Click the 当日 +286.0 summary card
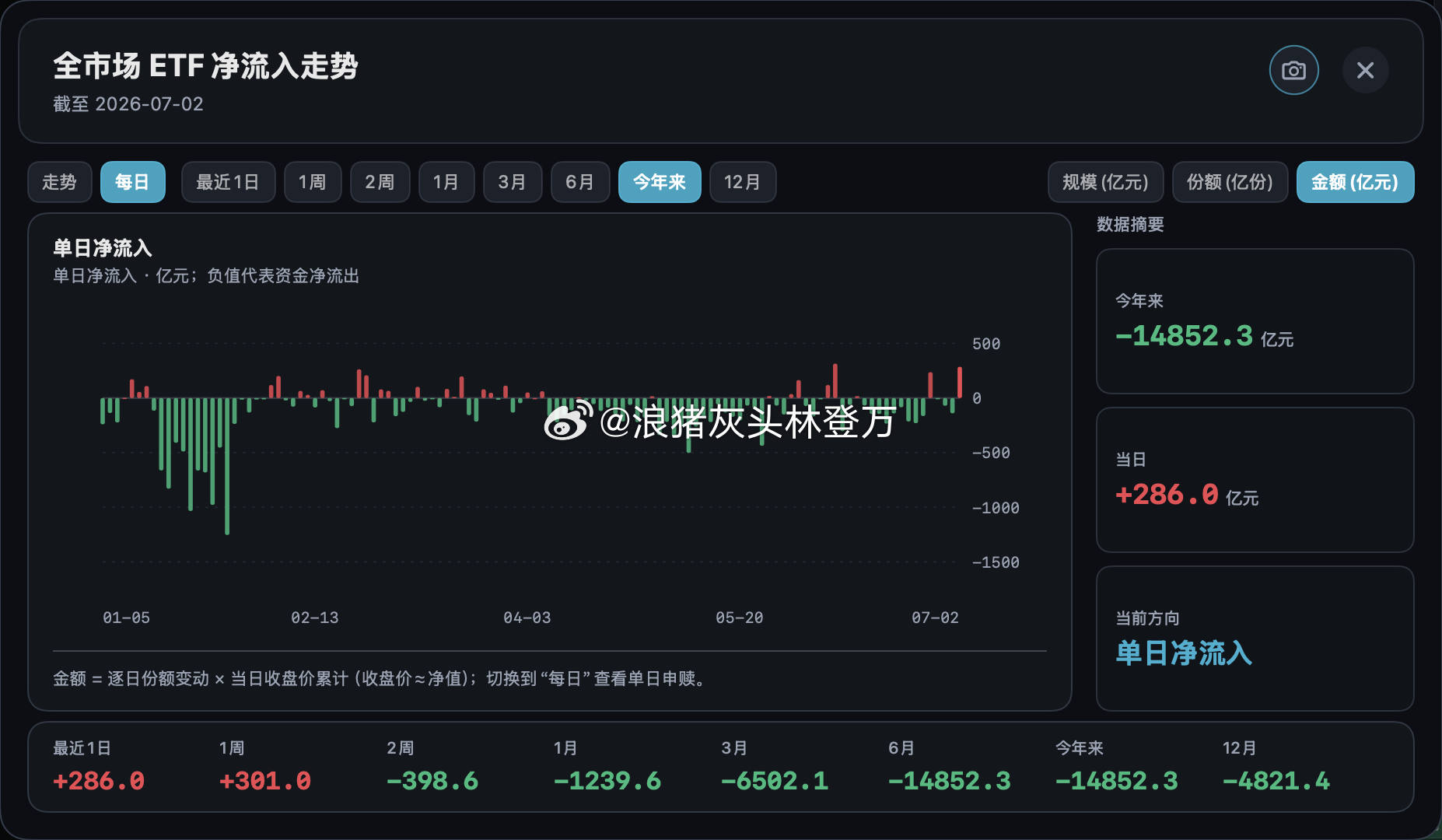 tap(1255, 480)
